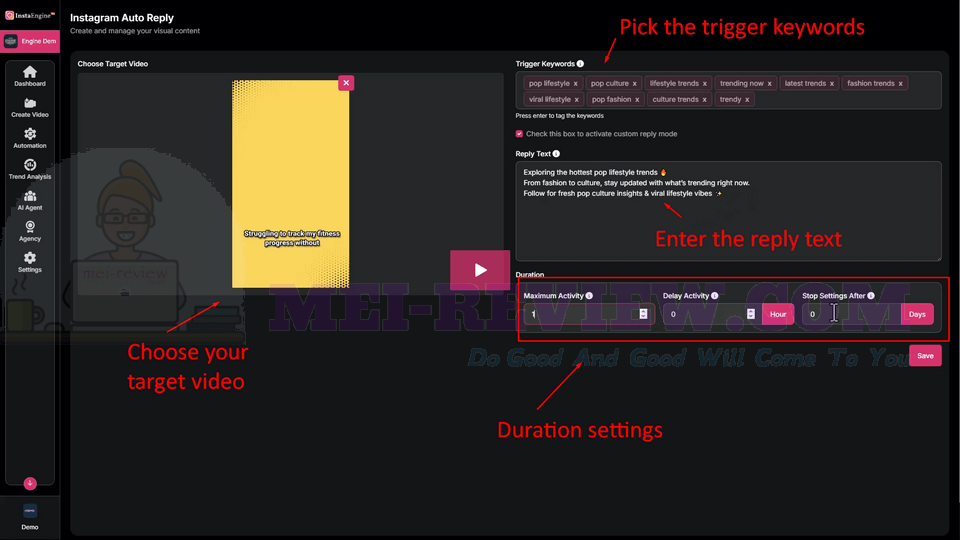Open the Agency section
Screen dimensions: 960x540
tap(29, 231)
